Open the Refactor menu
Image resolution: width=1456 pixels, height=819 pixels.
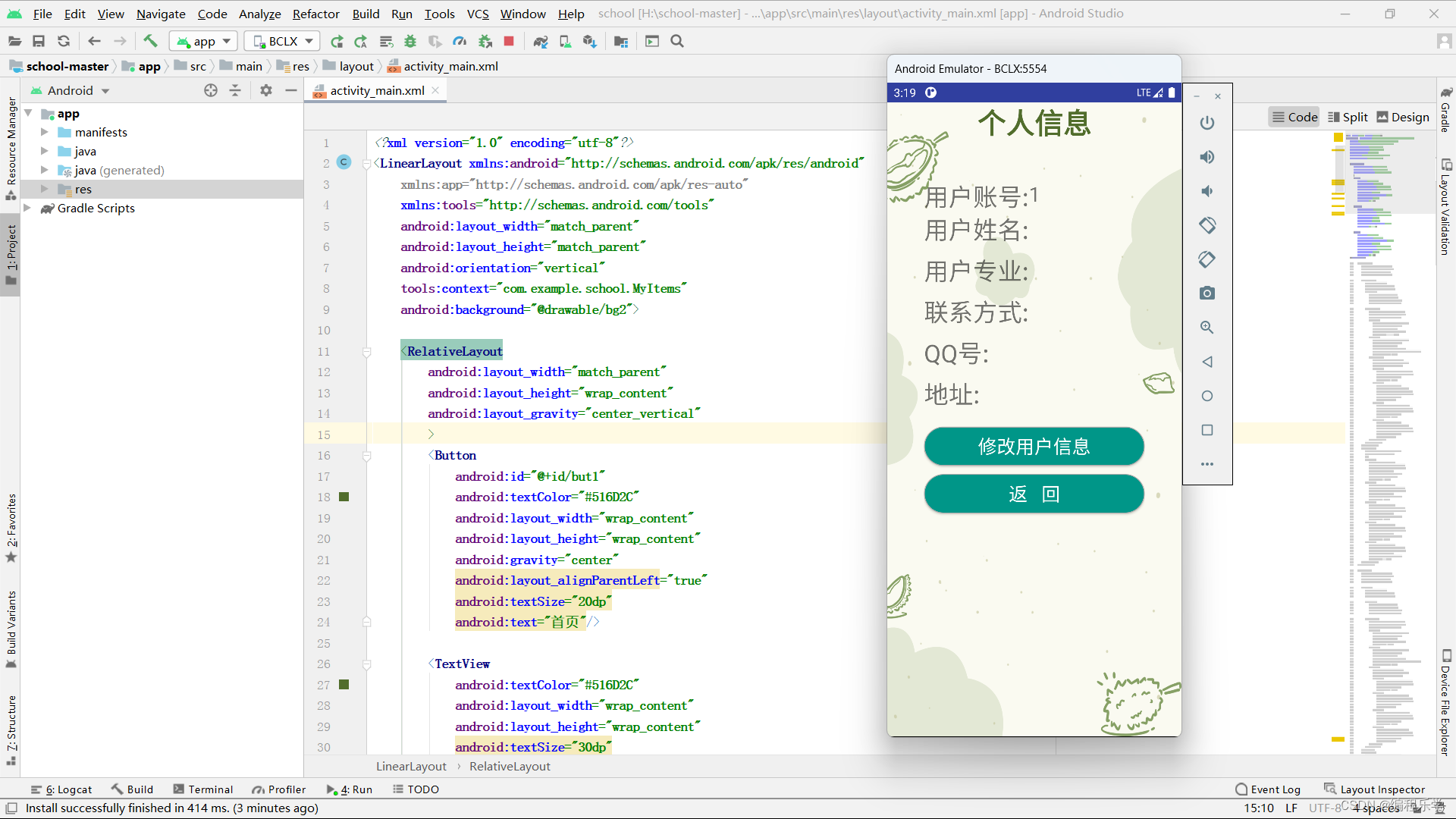pyautogui.click(x=315, y=14)
